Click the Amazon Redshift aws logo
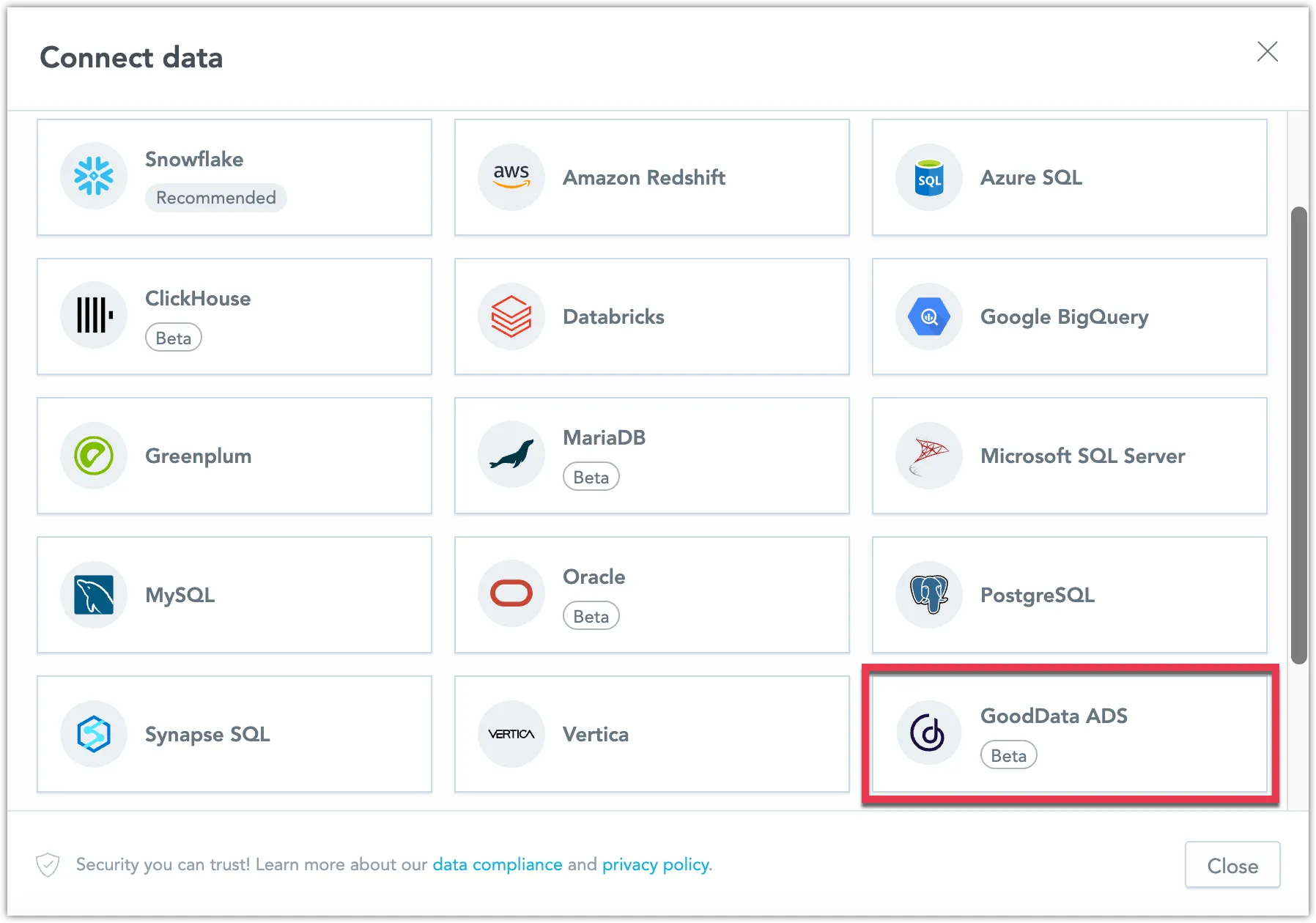The height and width of the screenshot is (923, 1316). click(511, 177)
